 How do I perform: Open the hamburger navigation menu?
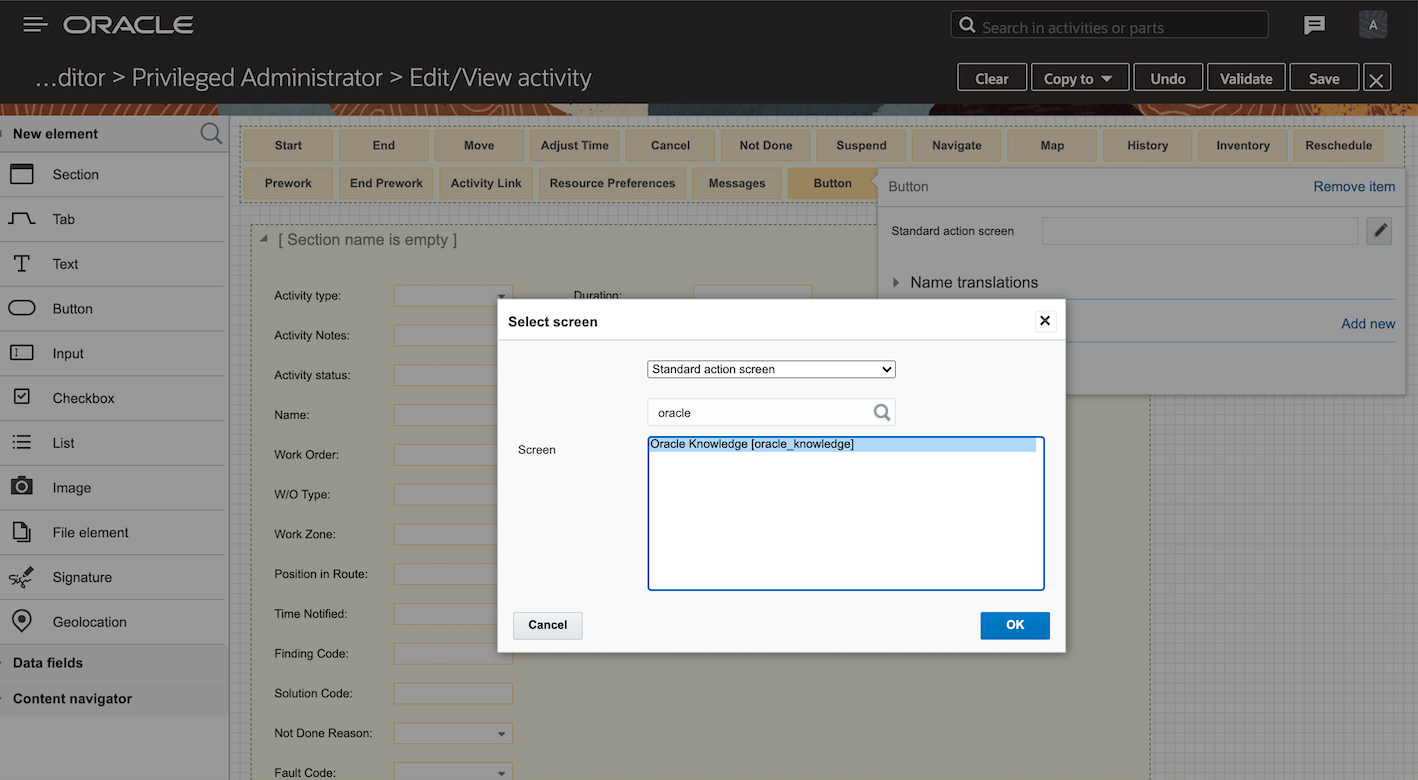[x=36, y=25]
